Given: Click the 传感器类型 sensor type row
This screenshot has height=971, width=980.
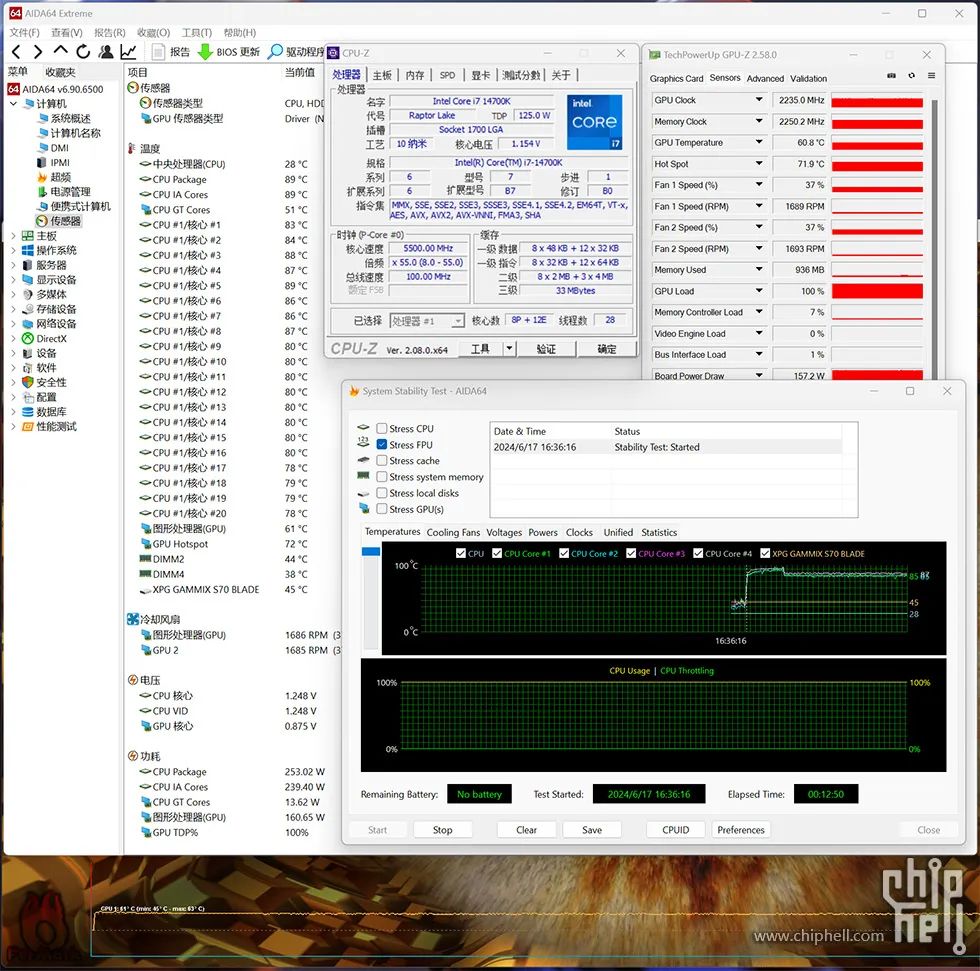Looking at the screenshot, I should pos(171,103).
